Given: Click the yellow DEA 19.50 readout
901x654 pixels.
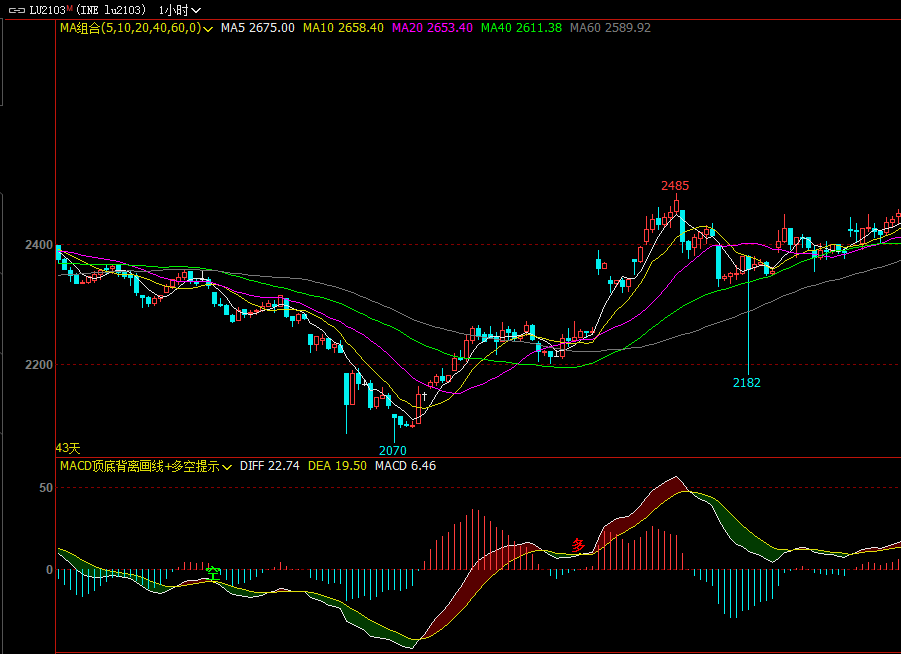Looking at the screenshot, I should 337,466.
